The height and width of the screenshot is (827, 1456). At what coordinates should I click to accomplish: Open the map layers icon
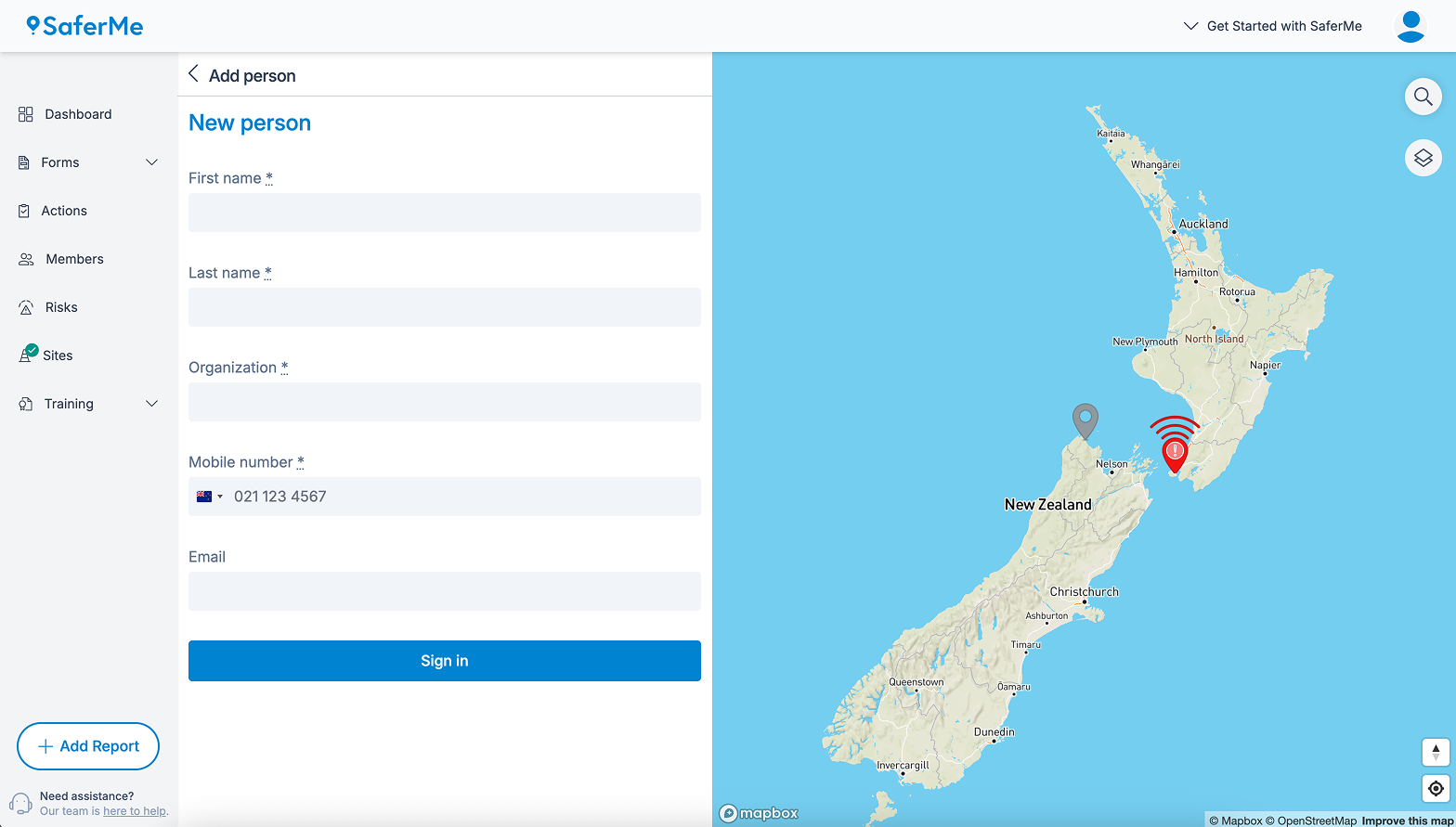1423,158
